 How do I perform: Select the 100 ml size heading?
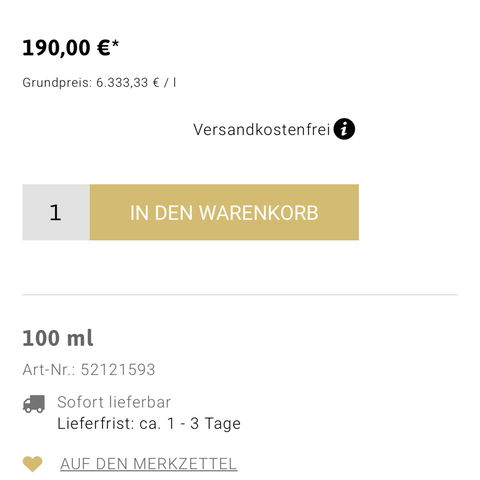coord(58,338)
